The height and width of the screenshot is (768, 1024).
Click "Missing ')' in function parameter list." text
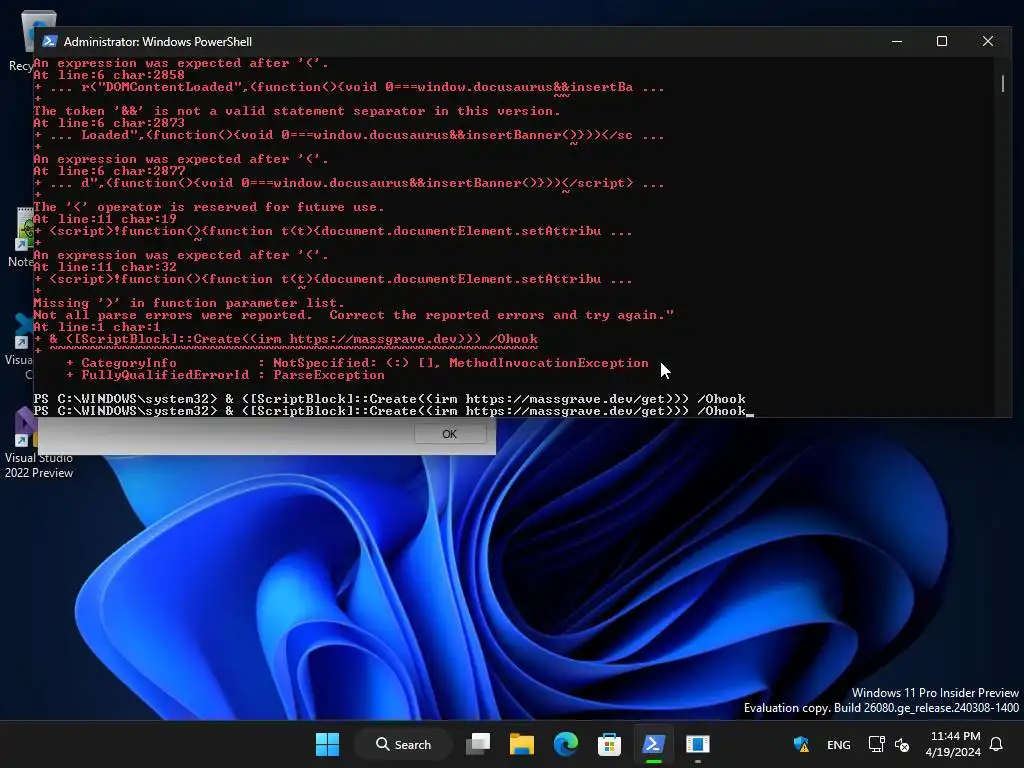[x=189, y=302]
